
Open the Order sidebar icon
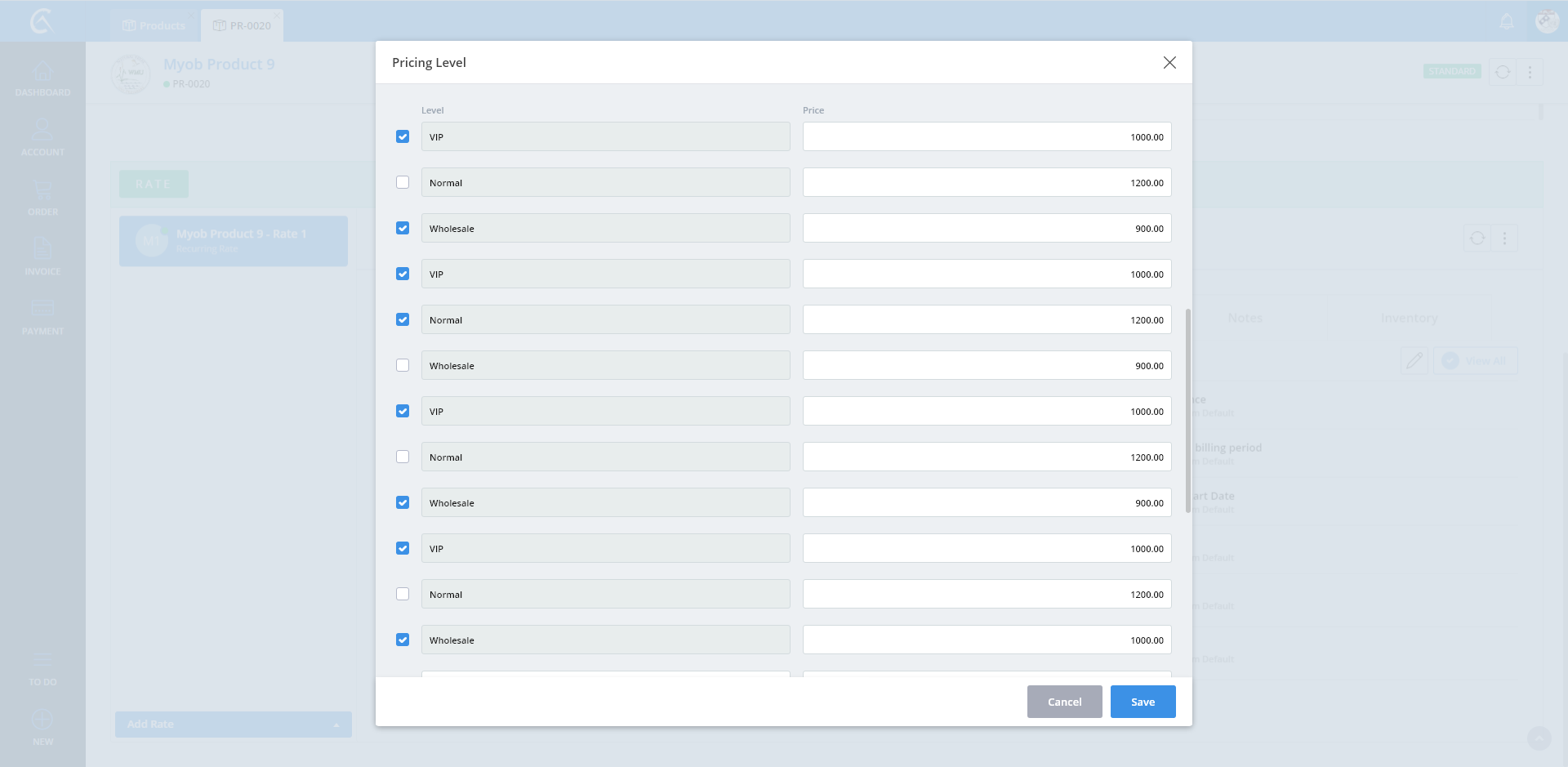(42, 198)
